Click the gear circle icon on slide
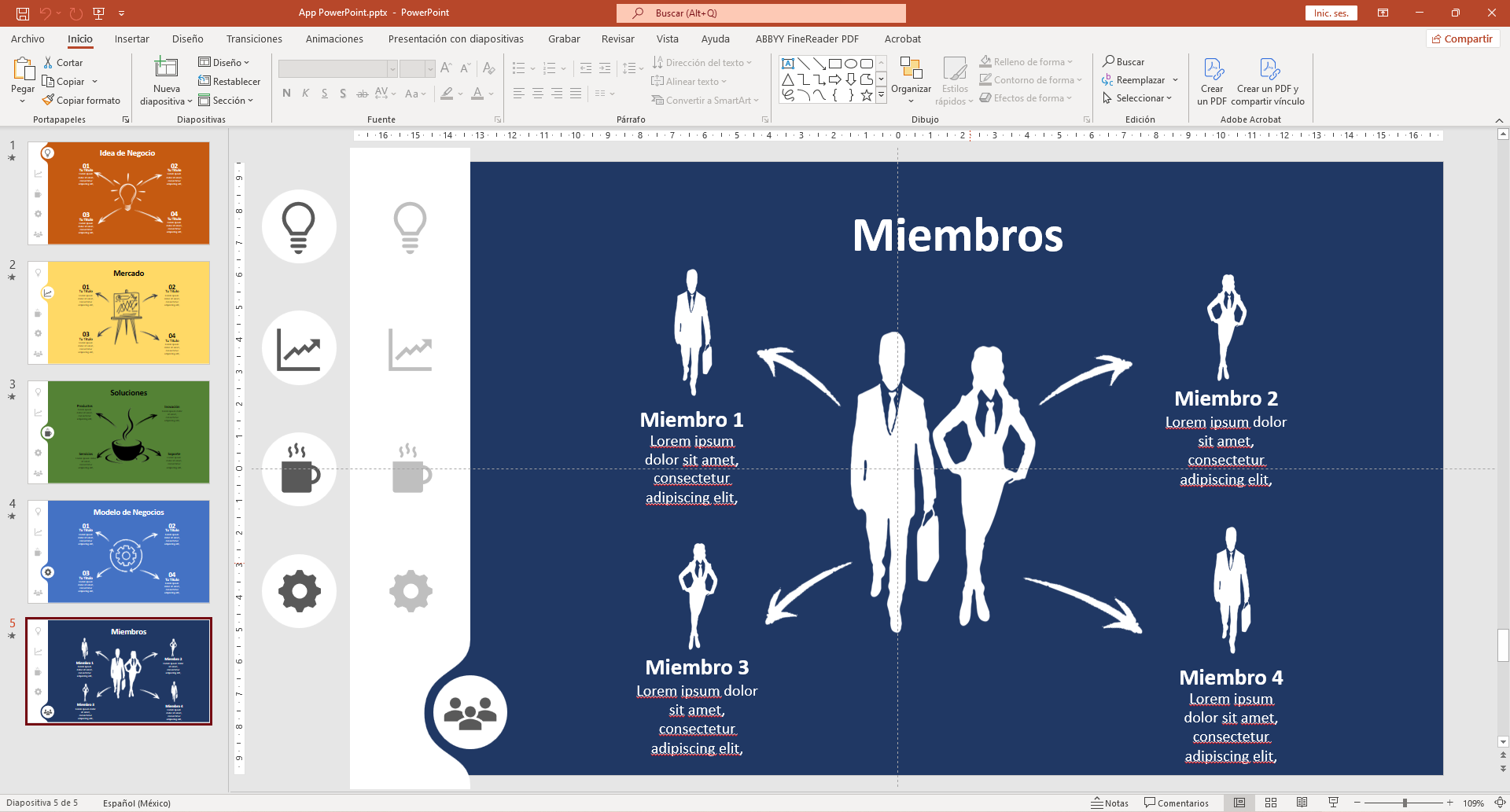The image size is (1510, 812). 299,591
